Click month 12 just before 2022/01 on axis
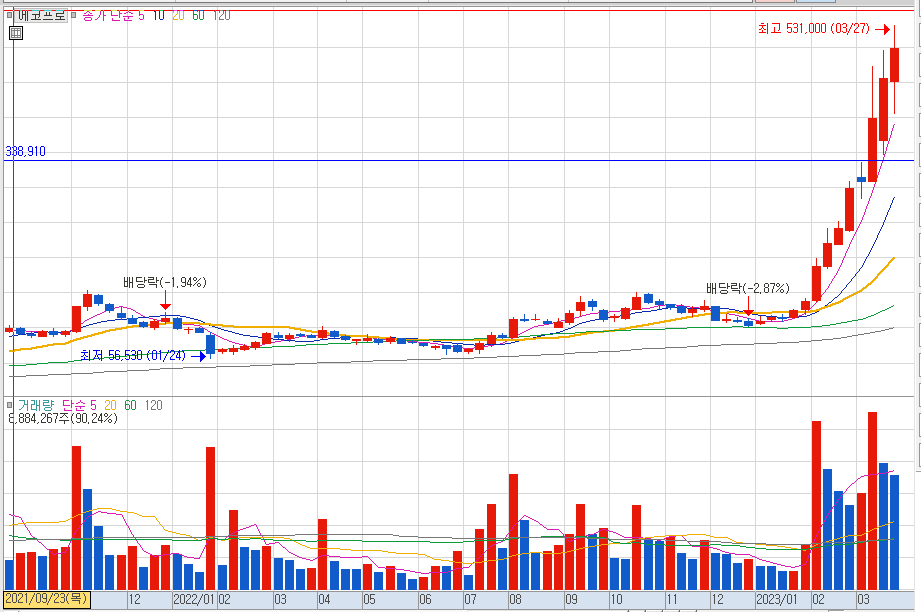The image size is (921, 612). pyautogui.click(x=135, y=600)
